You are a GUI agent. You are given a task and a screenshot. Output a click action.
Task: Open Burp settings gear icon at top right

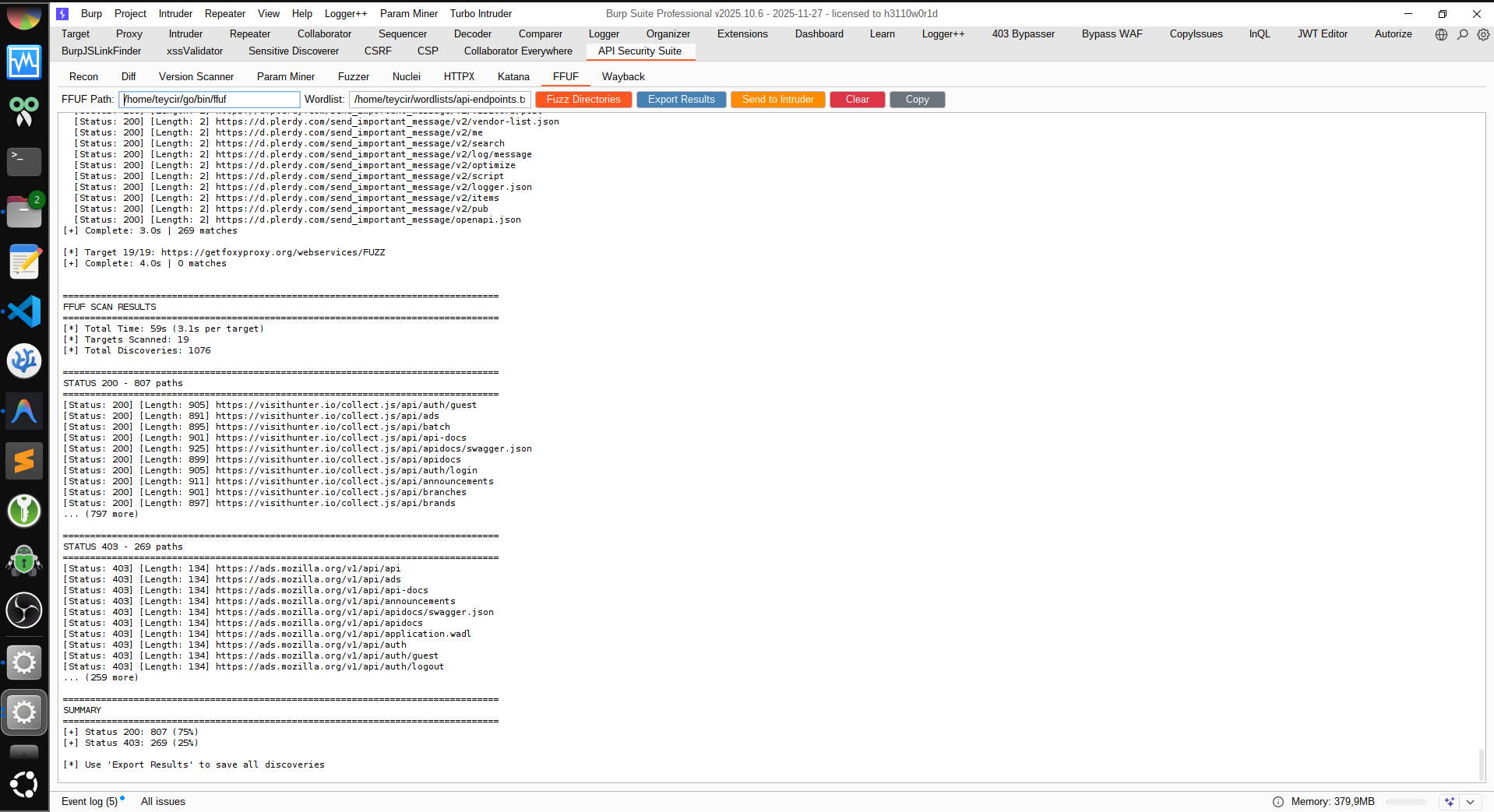(x=1483, y=34)
